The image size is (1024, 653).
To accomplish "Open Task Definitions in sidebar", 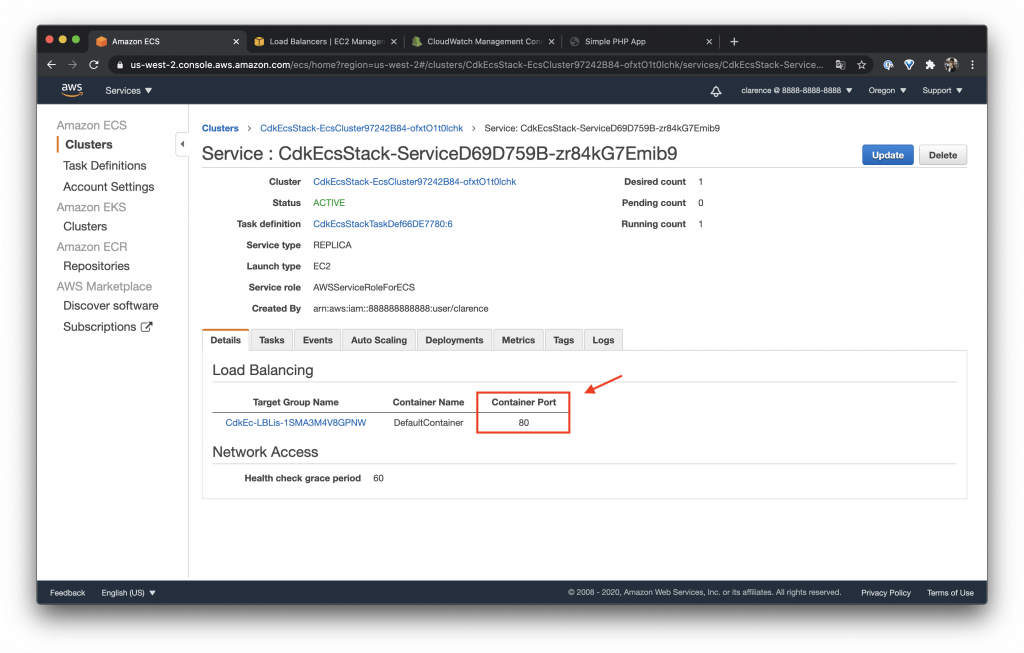I will pyautogui.click(x=104, y=166).
